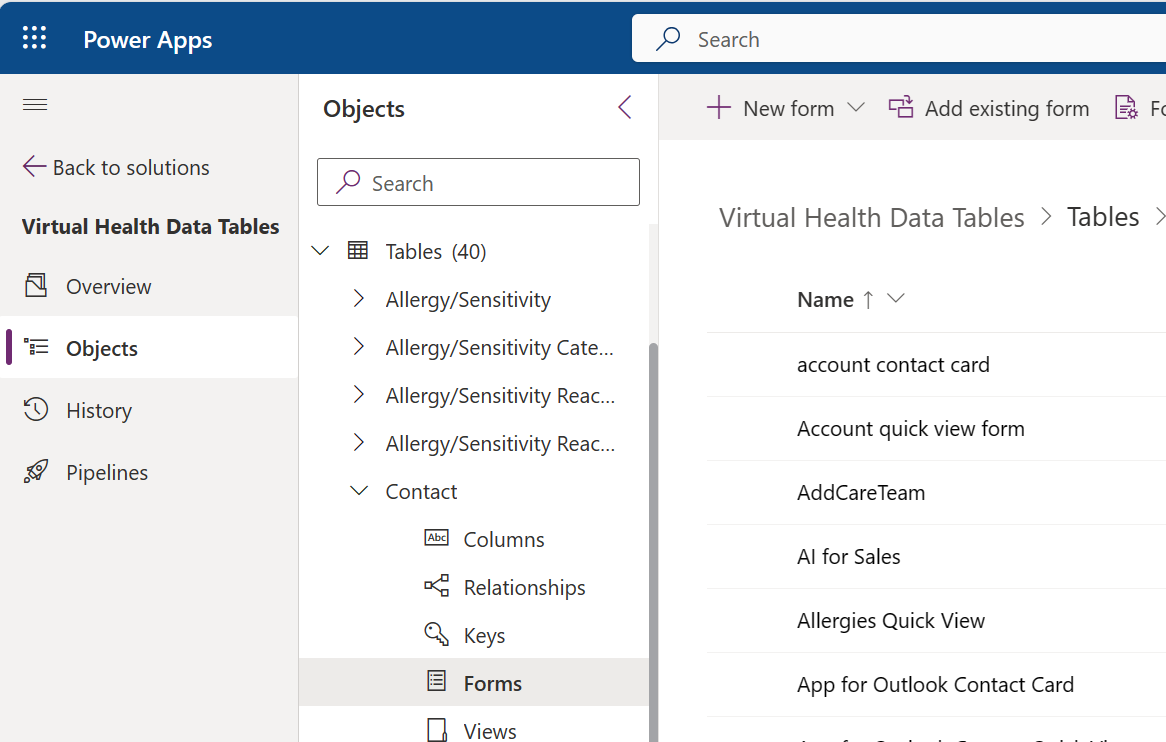Click the Objects tree scrollbar
Viewport: 1166px width, 742px height.
click(653, 541)
